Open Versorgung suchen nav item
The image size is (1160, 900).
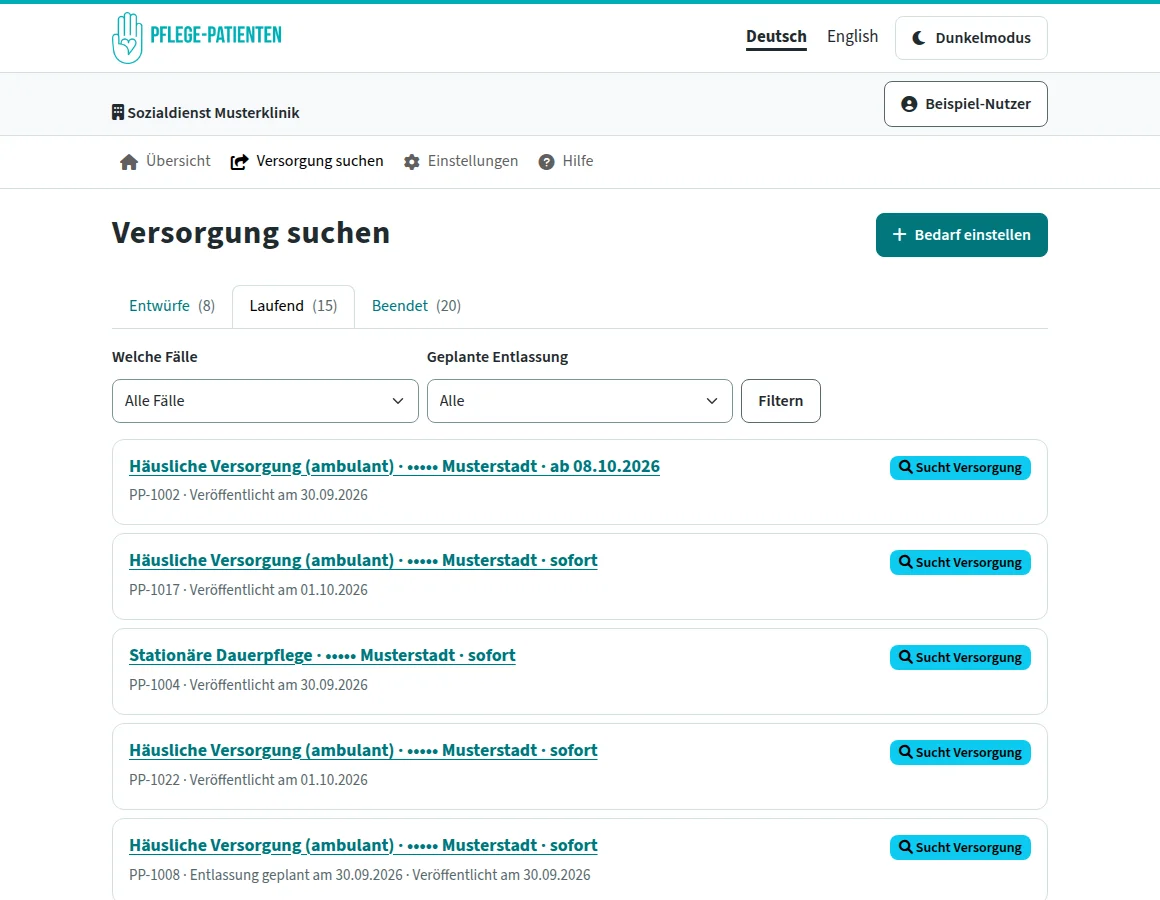[x=307, y=161]
